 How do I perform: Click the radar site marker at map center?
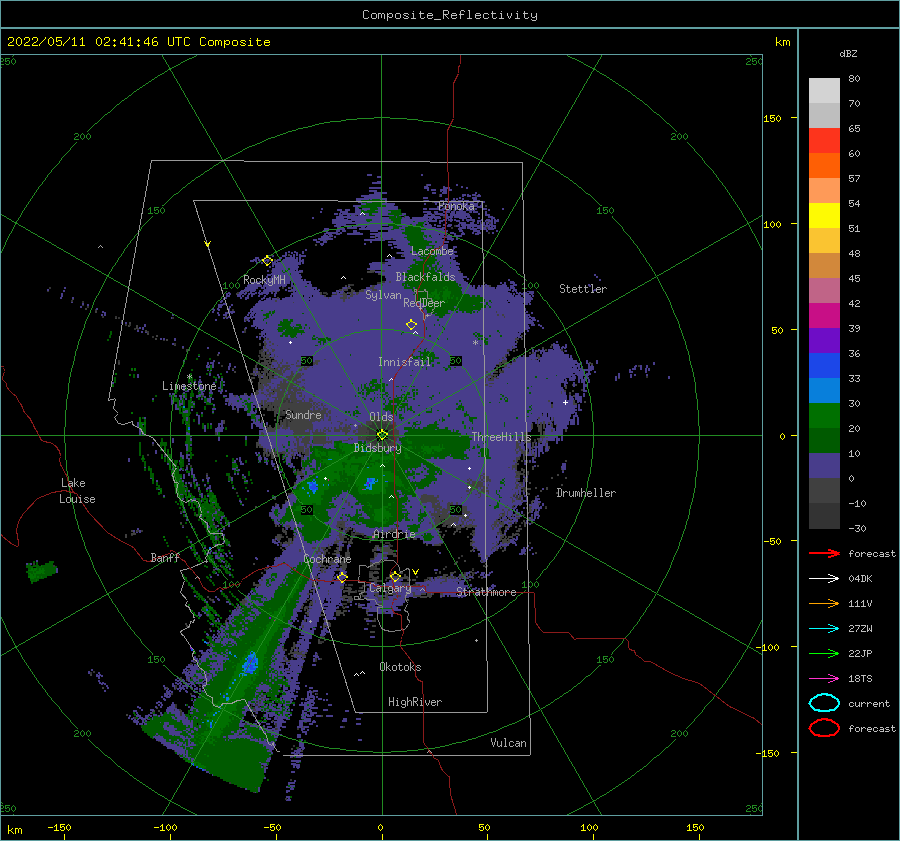(x=382, y=435)
